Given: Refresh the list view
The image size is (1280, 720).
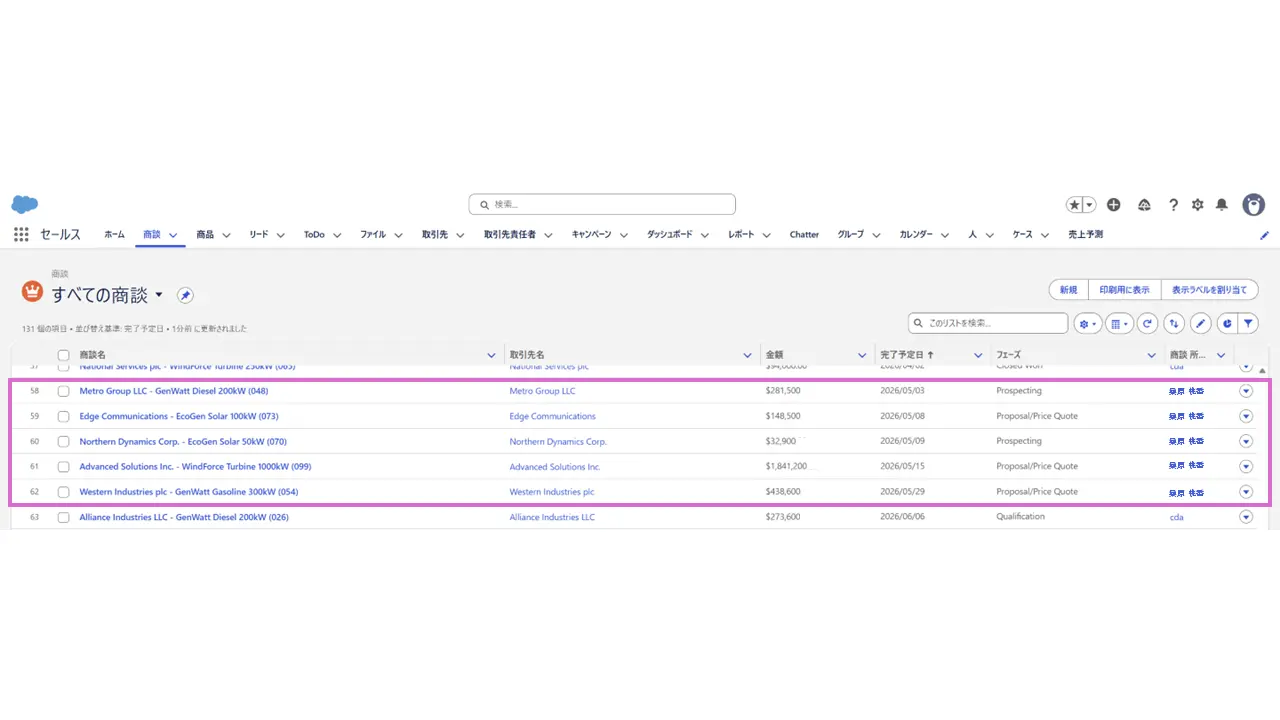Looking at the screenshot, I should pos(1148,324).
